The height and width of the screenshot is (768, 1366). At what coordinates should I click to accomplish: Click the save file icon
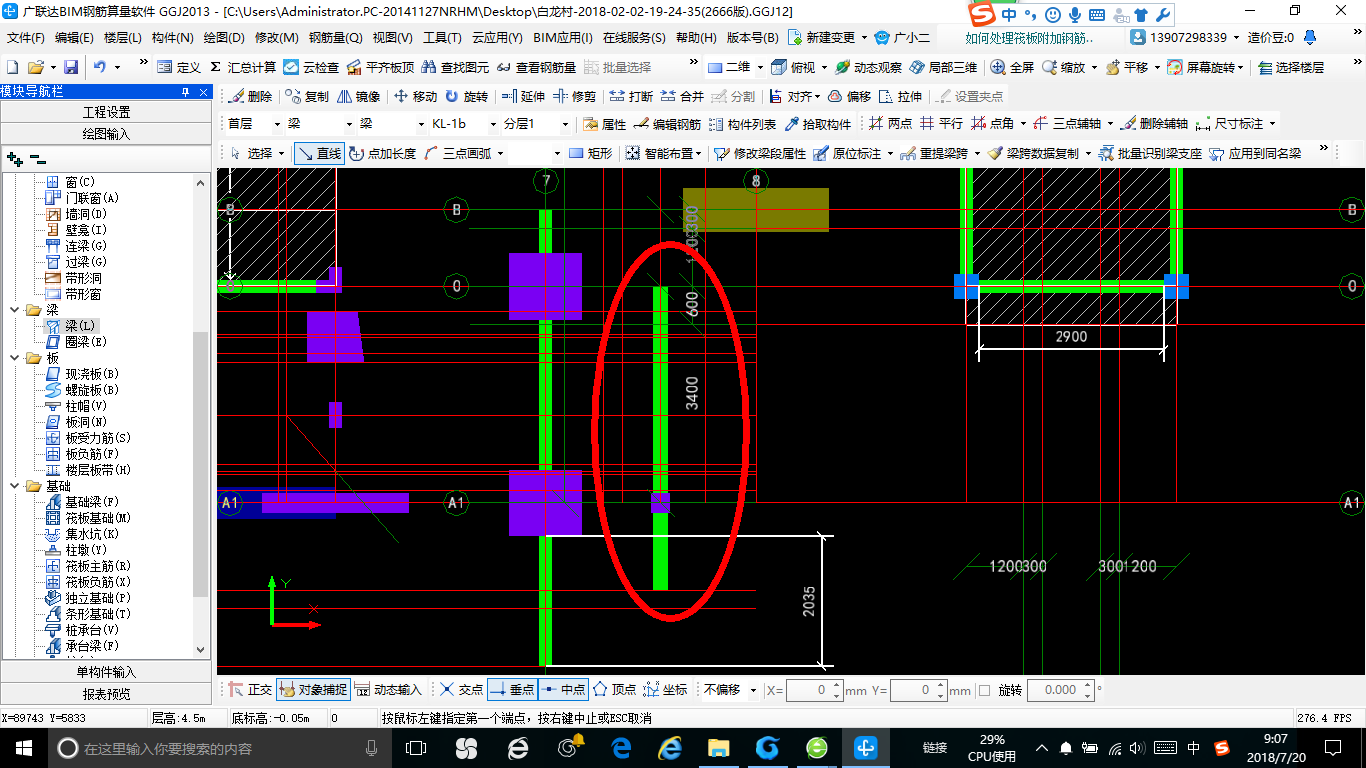(71, 67)
